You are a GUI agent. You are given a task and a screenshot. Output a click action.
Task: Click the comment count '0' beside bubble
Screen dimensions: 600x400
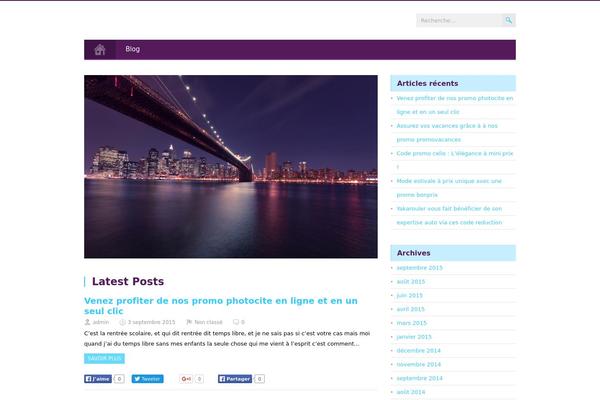pos(243,322)
